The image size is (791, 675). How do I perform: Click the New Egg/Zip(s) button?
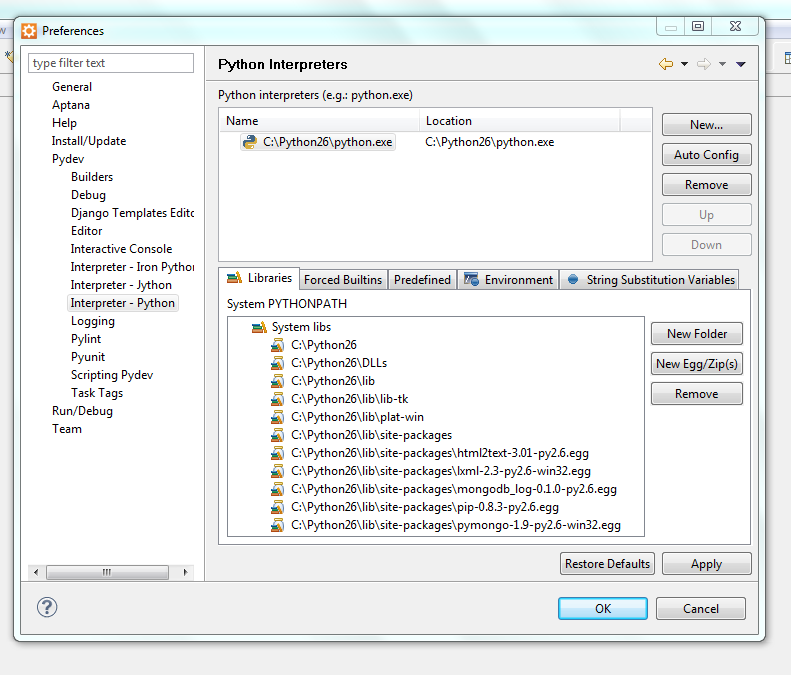tap(696, 364)
